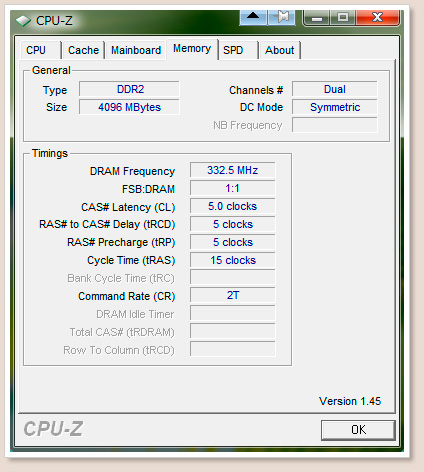
Task: Click the pin icon in title bar
Action: coord(282,17)
